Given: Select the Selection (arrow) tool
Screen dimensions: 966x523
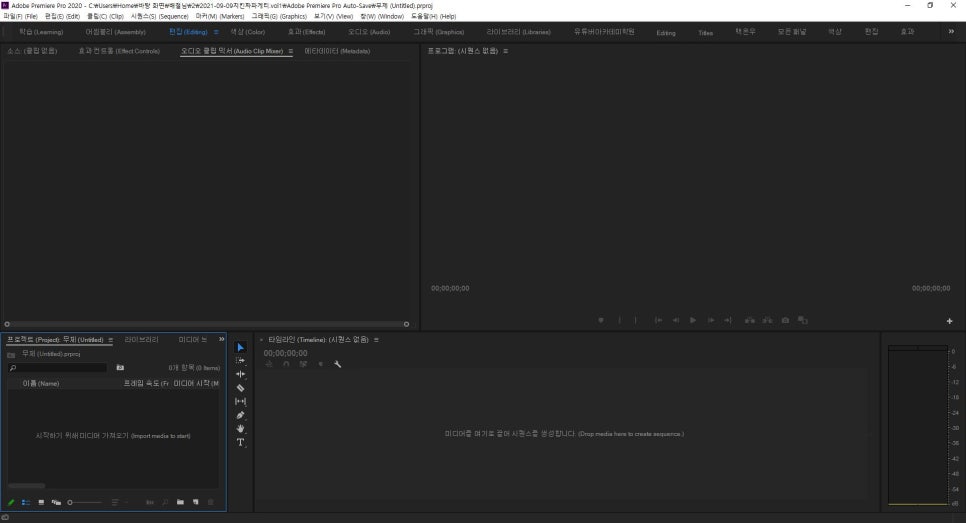Looking at the screenshot, I should point(240,347).
